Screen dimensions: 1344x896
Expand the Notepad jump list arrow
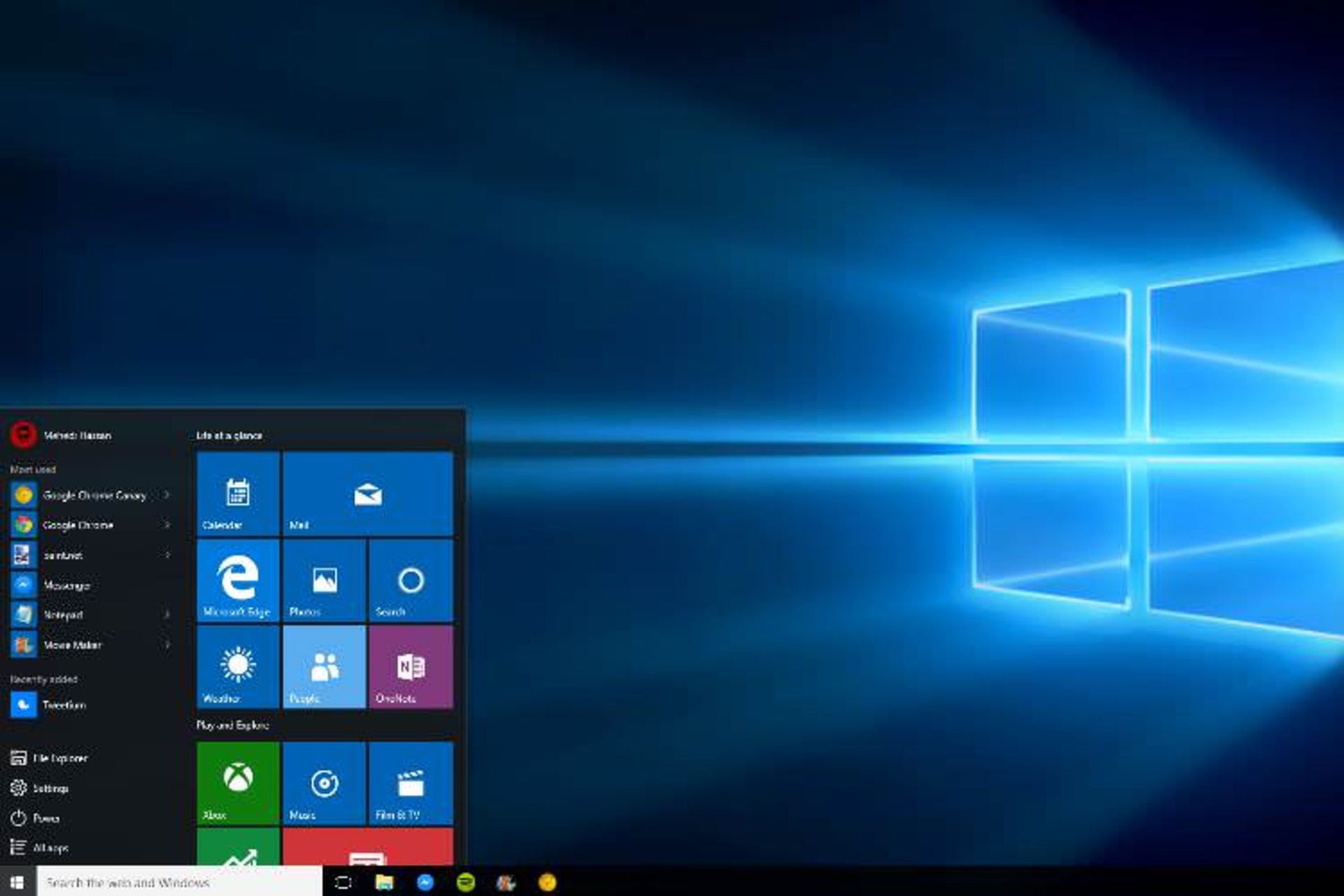coord(167,615)
